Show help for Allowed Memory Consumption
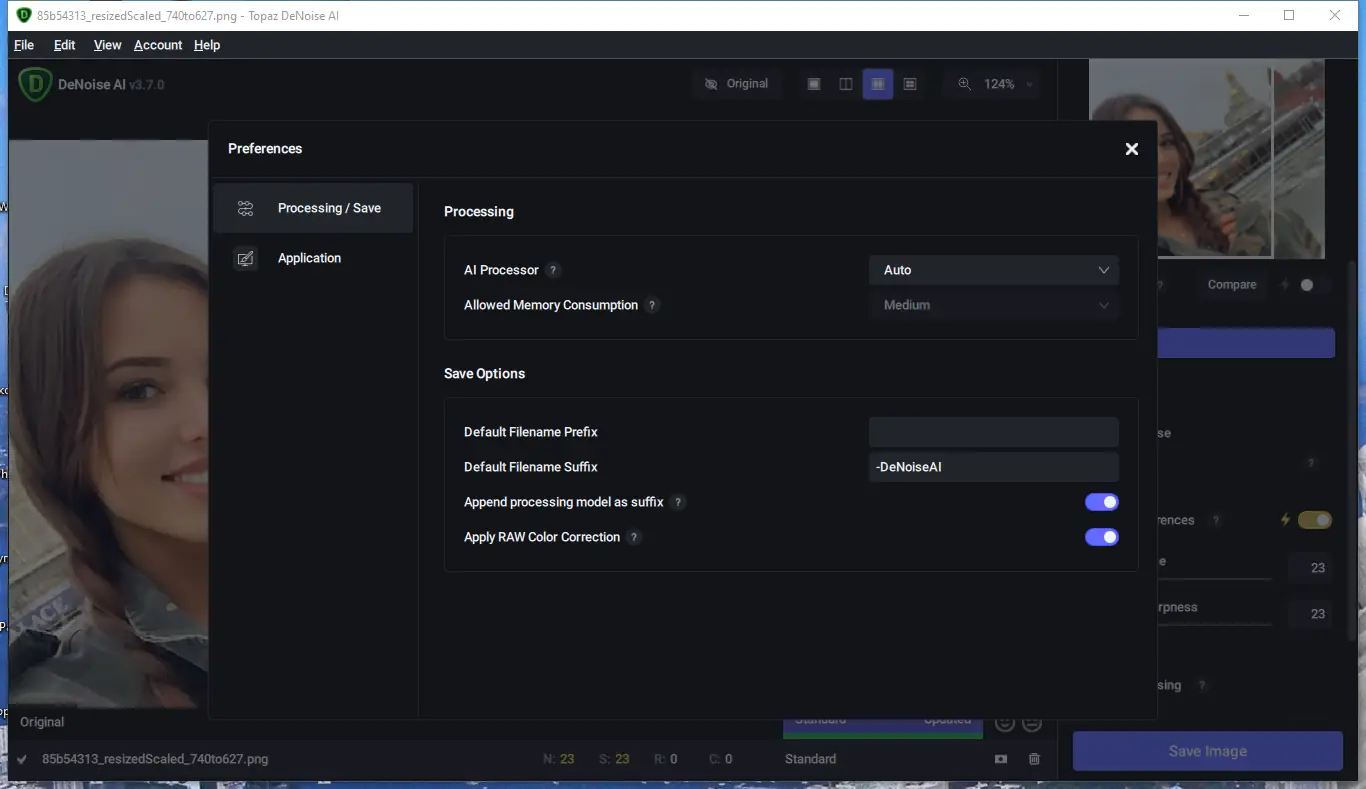The width and height of the screenshot is (1366, 789). coord(652,305)
